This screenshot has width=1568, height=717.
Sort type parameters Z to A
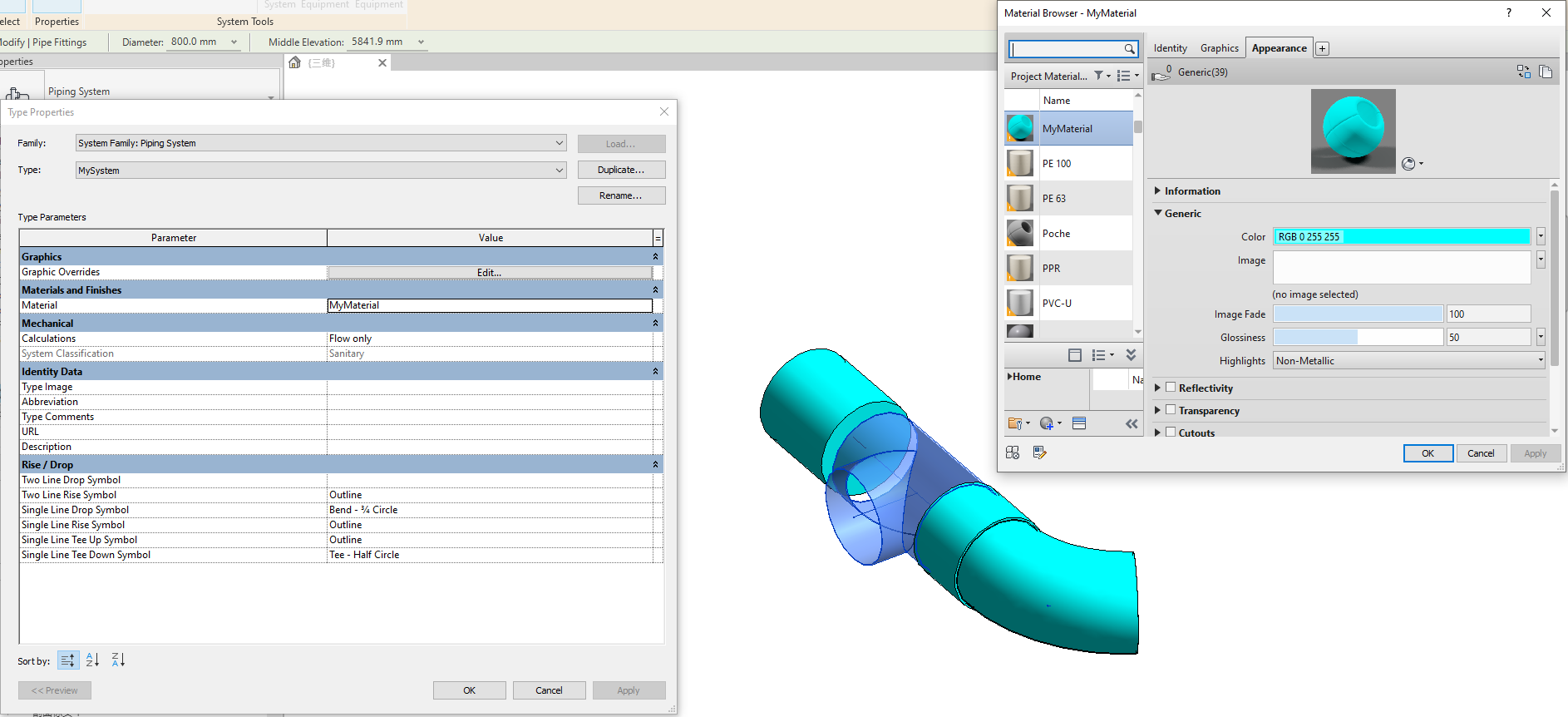[x=118, y=660]
